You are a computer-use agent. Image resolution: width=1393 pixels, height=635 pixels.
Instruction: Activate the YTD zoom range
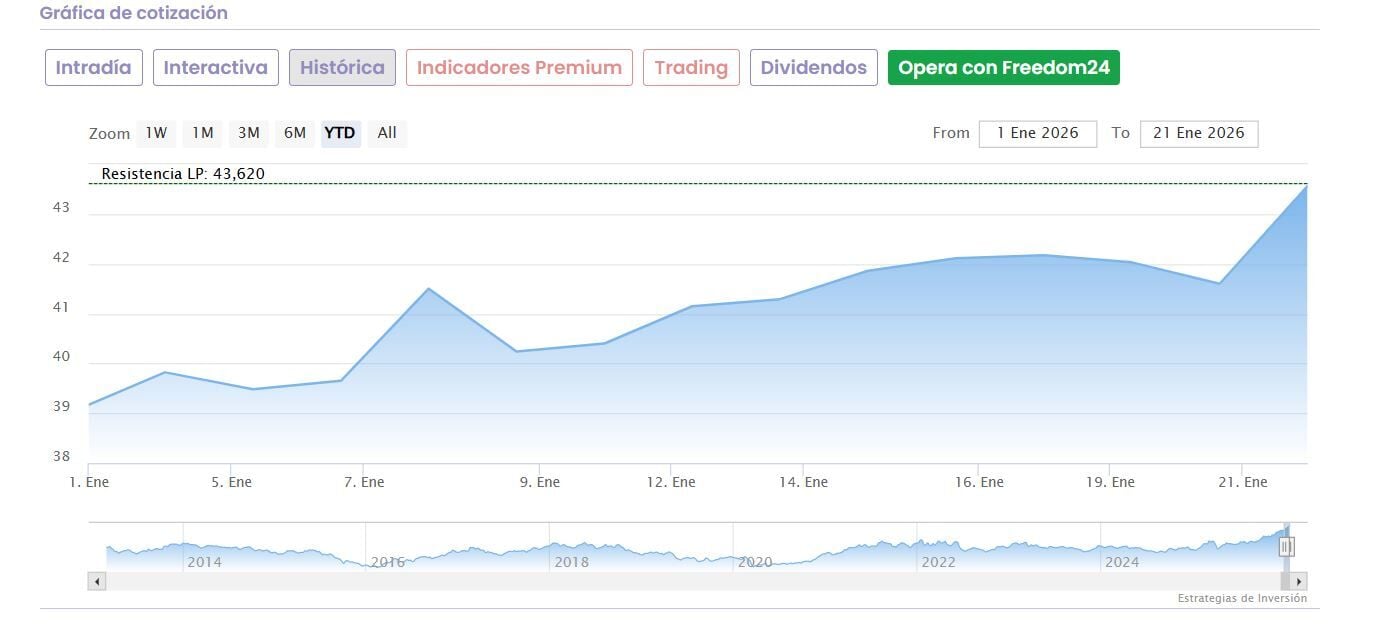340,133
